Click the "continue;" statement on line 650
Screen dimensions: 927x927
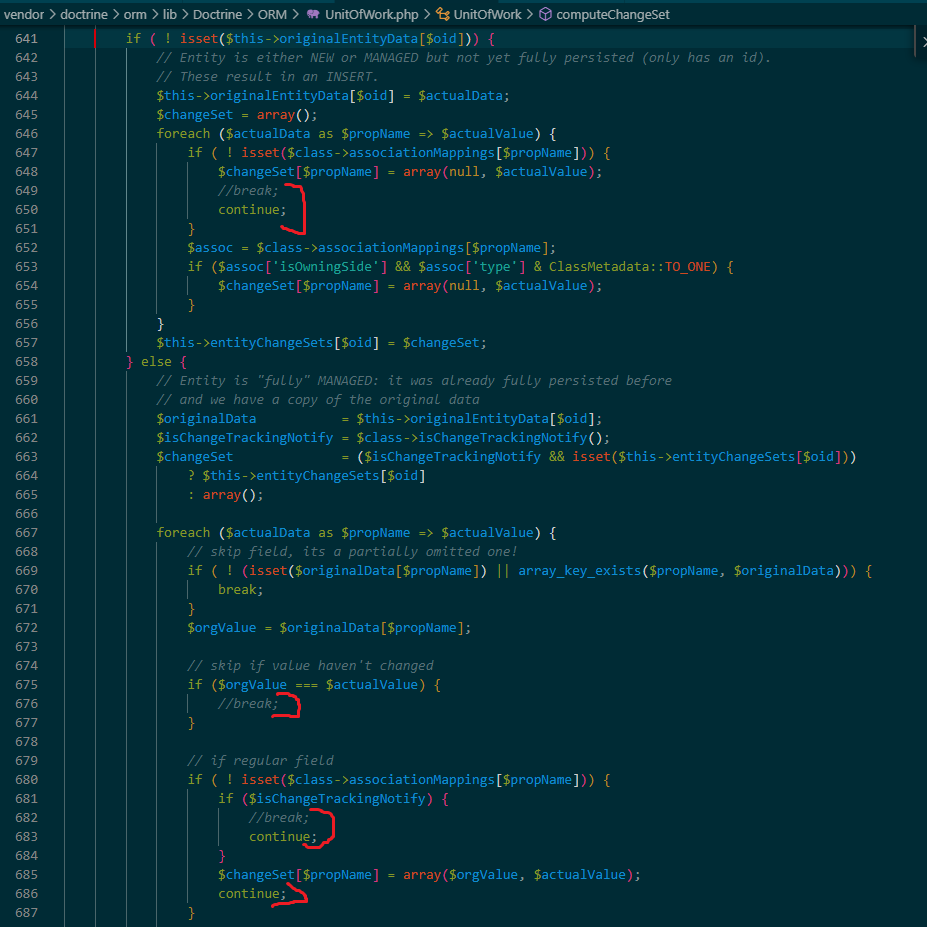(x=252, y=209)
